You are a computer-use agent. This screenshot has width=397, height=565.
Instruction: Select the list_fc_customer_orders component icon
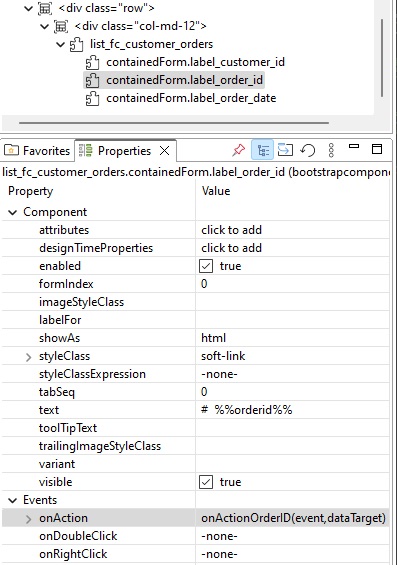[x=76, y=45]
